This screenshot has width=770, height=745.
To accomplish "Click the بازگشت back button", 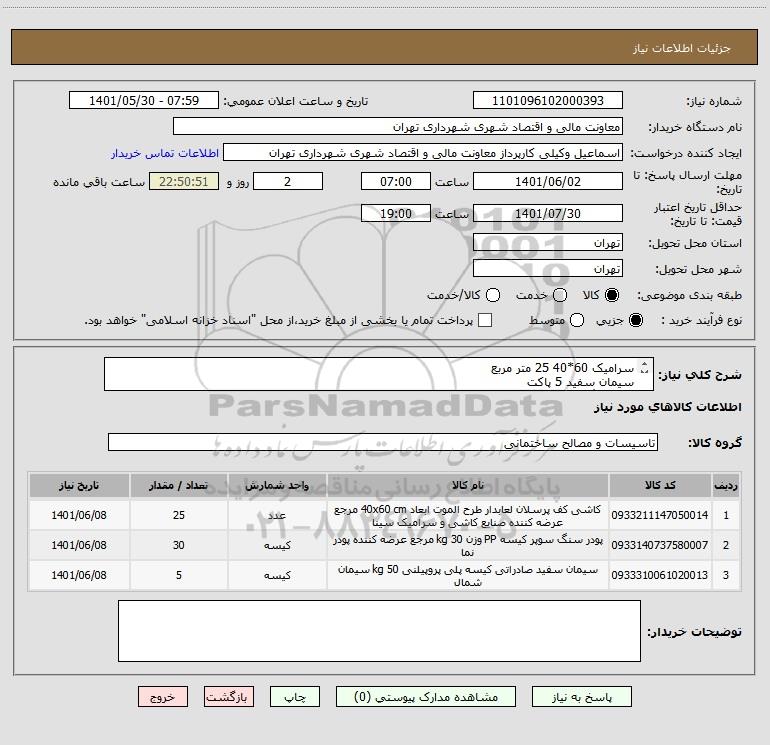I will pyautogui.click(x=229, y=697).
